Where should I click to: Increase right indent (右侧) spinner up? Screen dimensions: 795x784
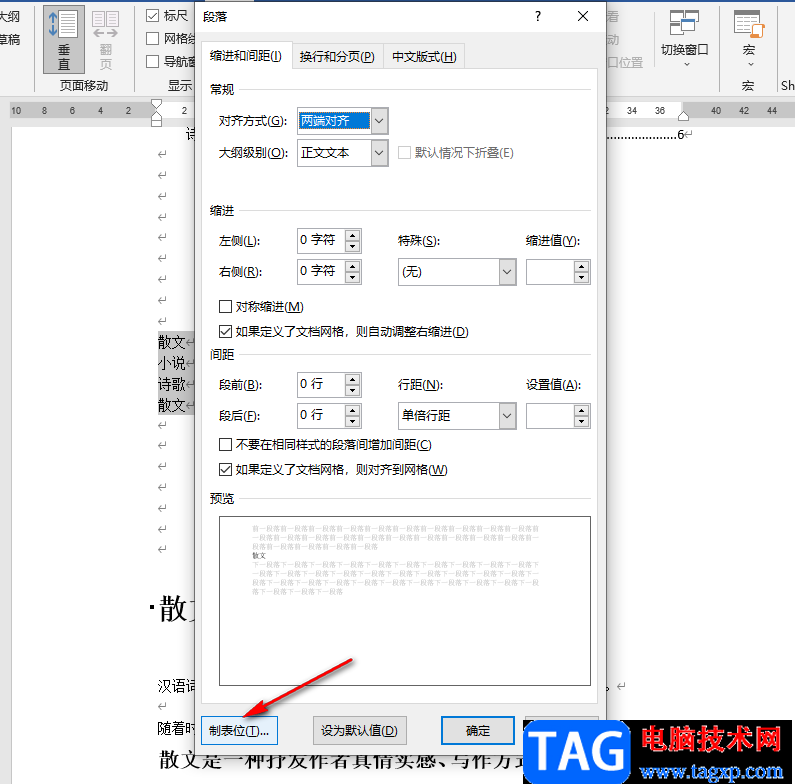point(352,266)
